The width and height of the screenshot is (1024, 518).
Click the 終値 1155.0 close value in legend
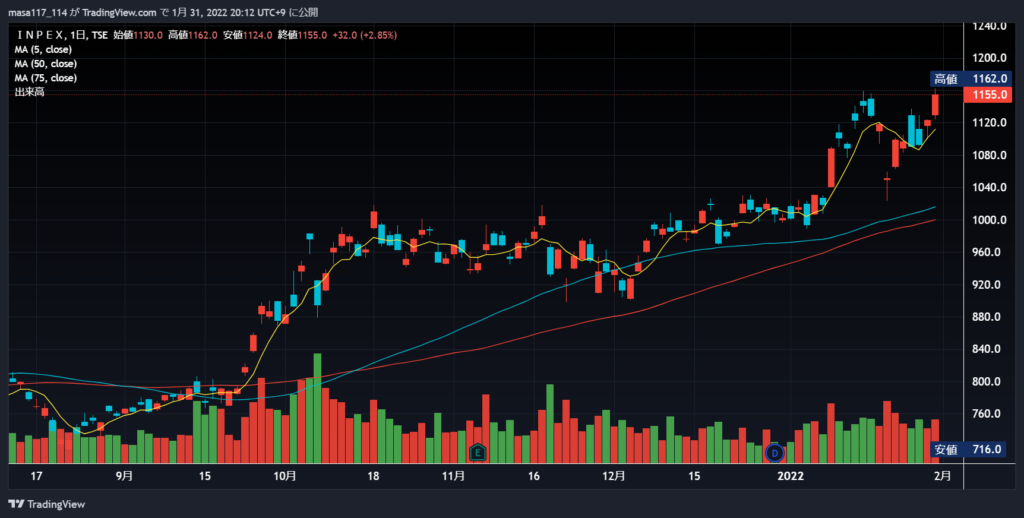302,35
